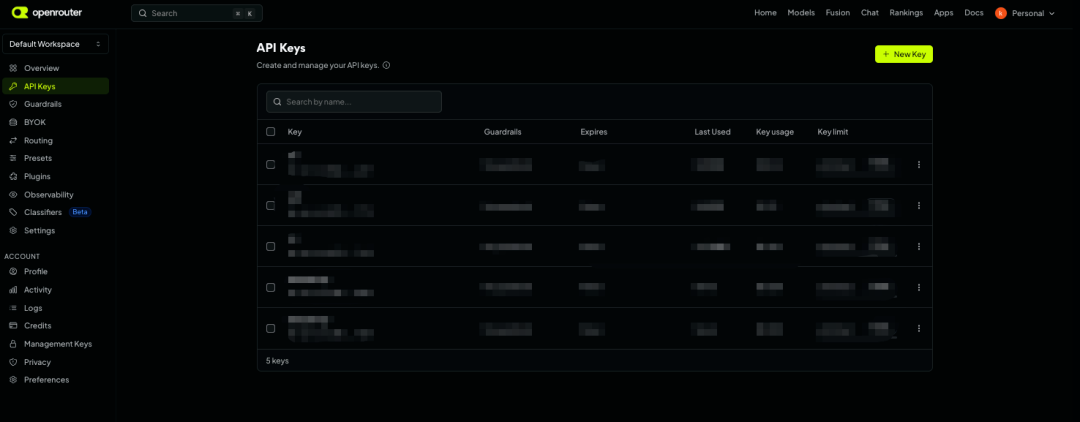This screenshot has height=422, width=1080.
Task: Open the Overview sidebar icon
Action: point(13,68)
